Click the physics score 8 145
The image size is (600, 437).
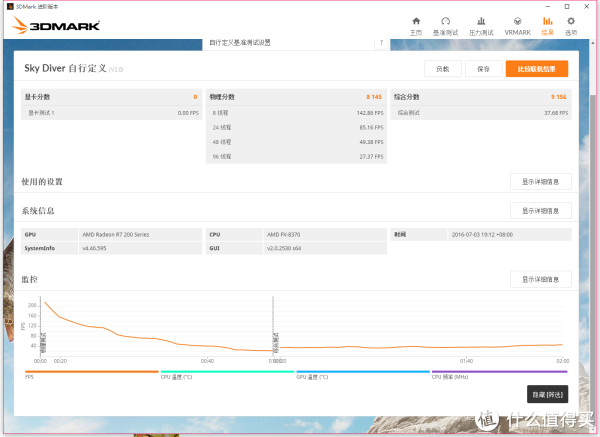(374, 97)
